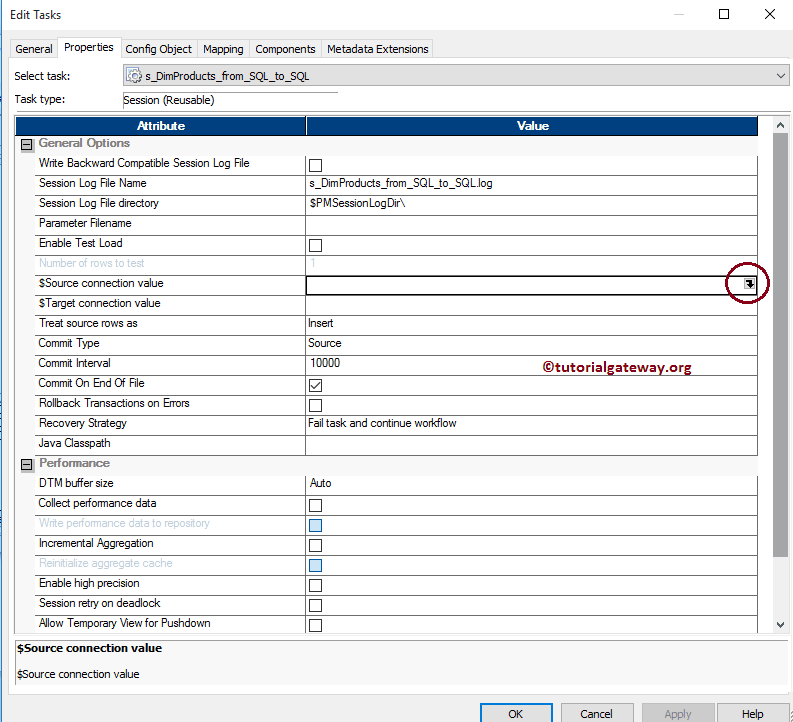
Task: Go to the Config Object tab
Action: [158, 49]
